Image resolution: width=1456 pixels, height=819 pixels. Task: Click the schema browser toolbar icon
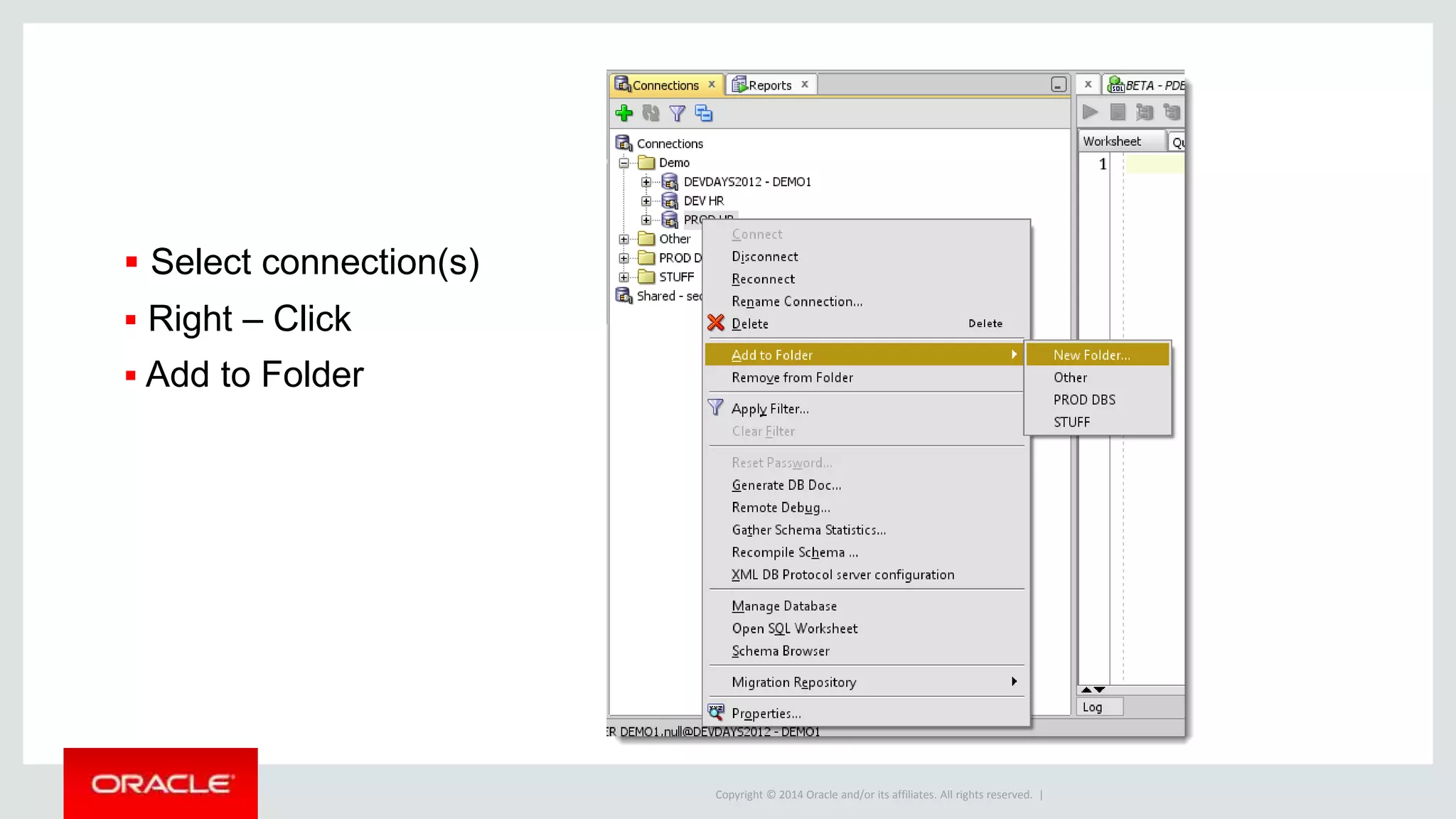tap(704, 113)
